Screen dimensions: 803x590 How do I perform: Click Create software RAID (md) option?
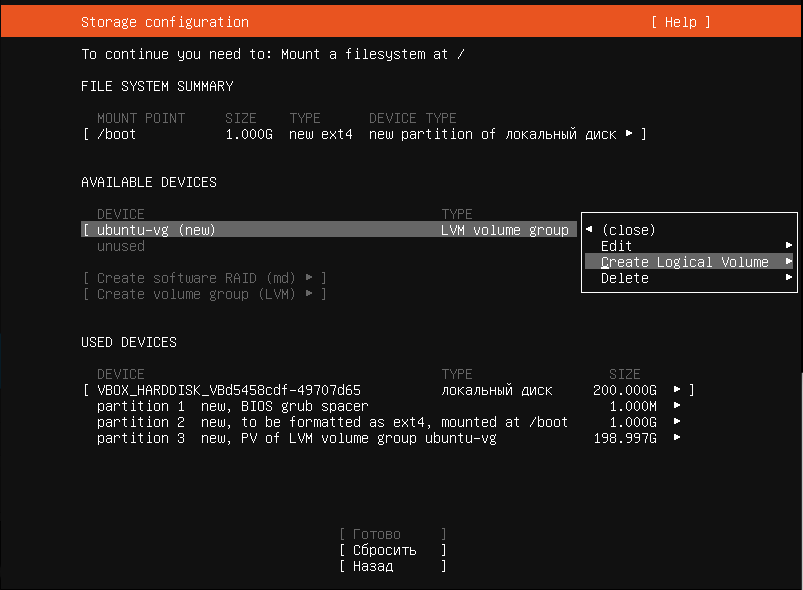point(204,278)
